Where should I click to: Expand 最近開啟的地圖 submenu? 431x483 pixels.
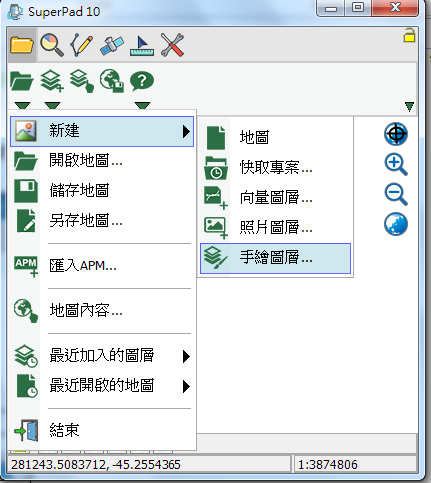(102, 386)
